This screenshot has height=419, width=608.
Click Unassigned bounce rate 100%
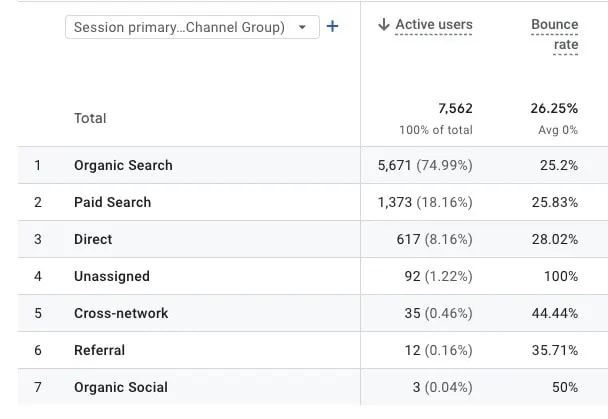pyautogui.click(x=561, y=276)
